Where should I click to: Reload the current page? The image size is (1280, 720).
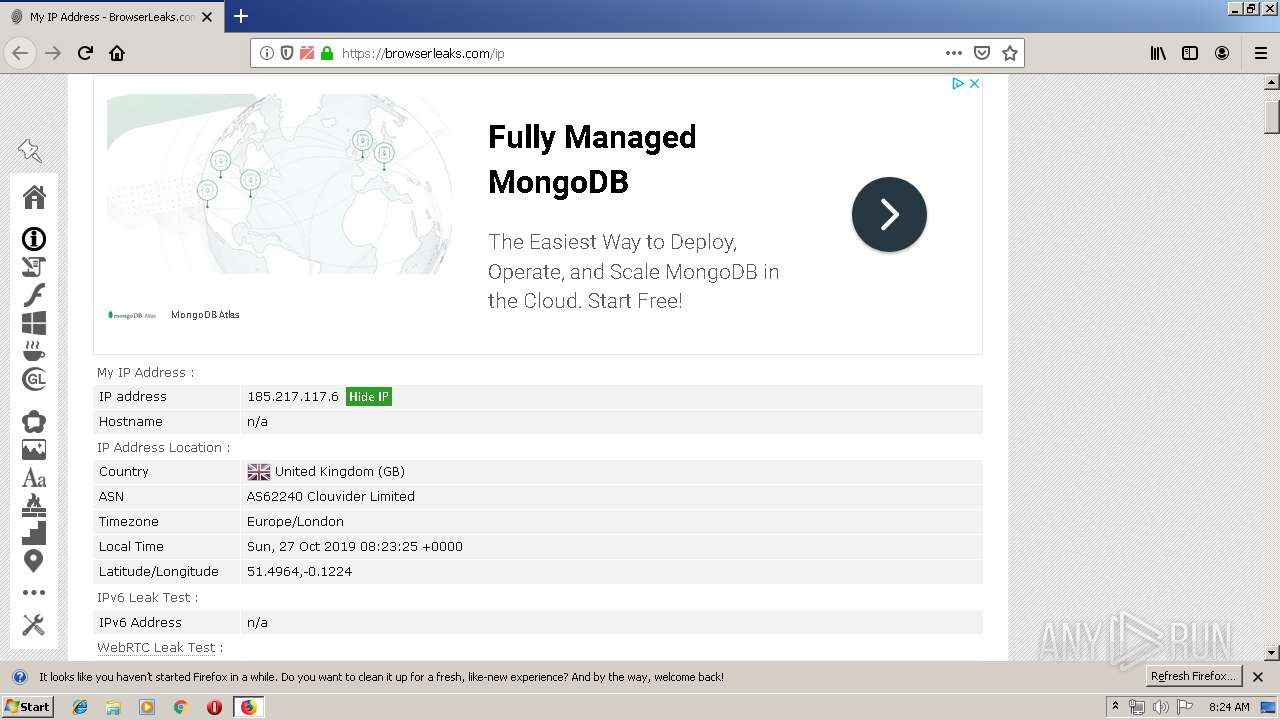click(x=85, y=53)
